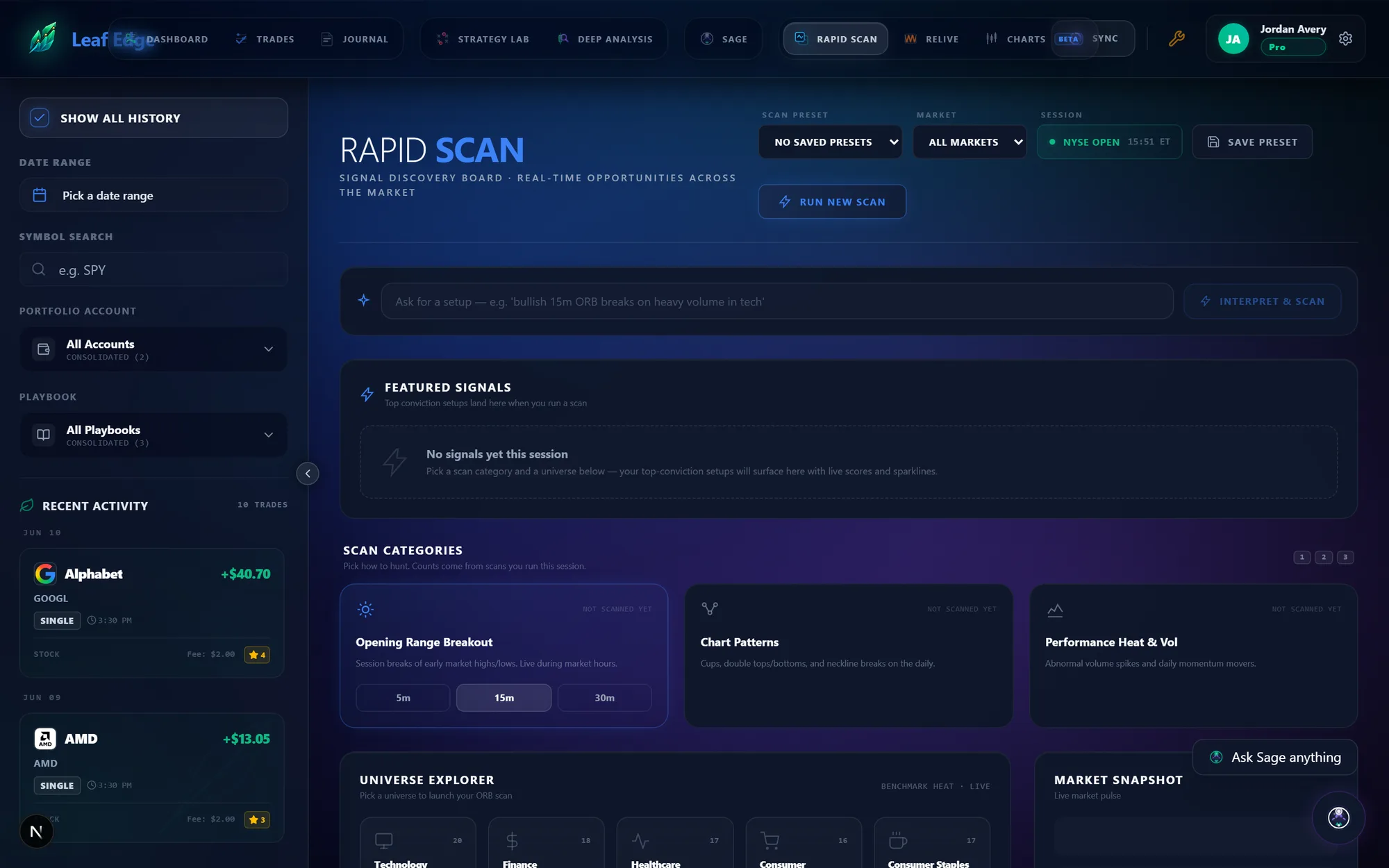Click the Finance universe dollar icon
1389x868 pixels.
[512, 841]
